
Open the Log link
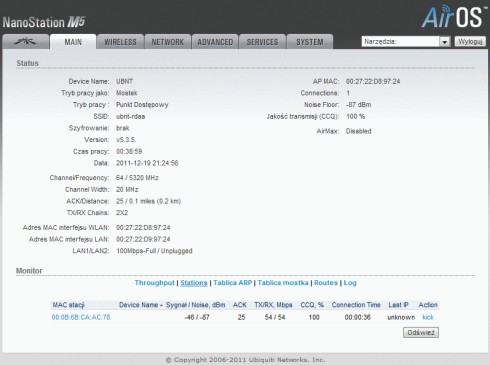(x=350, y=283)
